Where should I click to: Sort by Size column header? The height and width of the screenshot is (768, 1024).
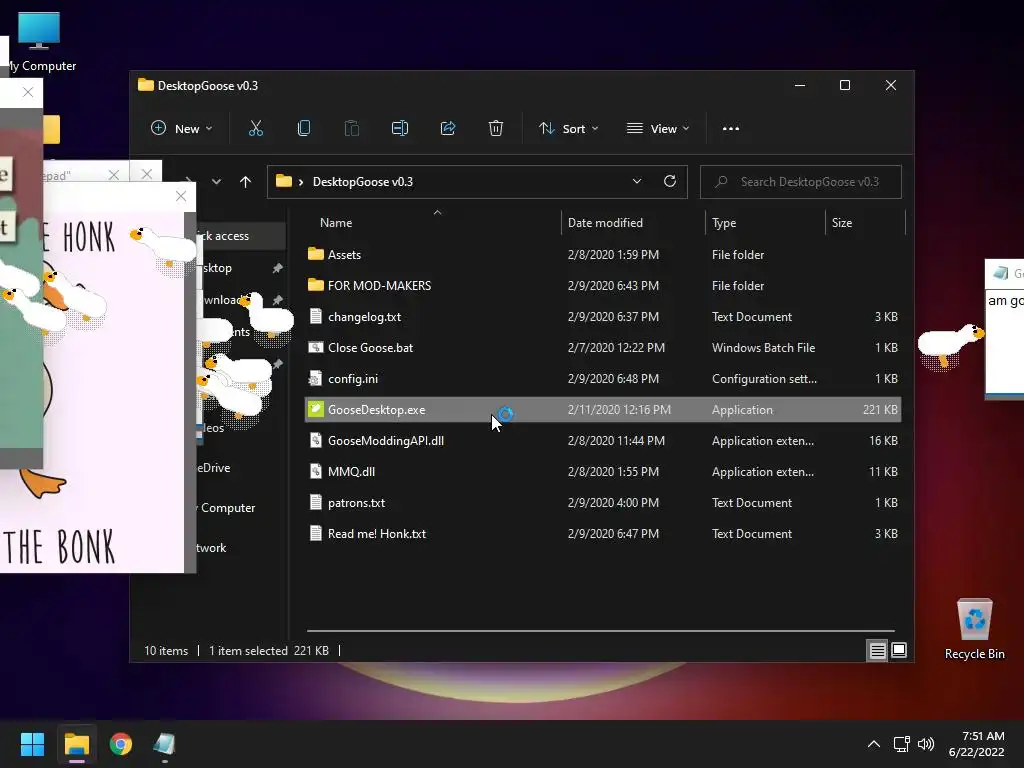coord(841,223)
